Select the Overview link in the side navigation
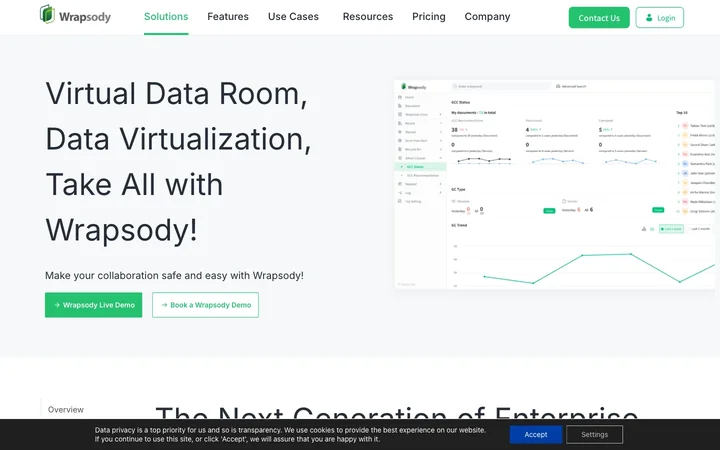This screenshot has width=720, height=450. (x=66, y=409)
